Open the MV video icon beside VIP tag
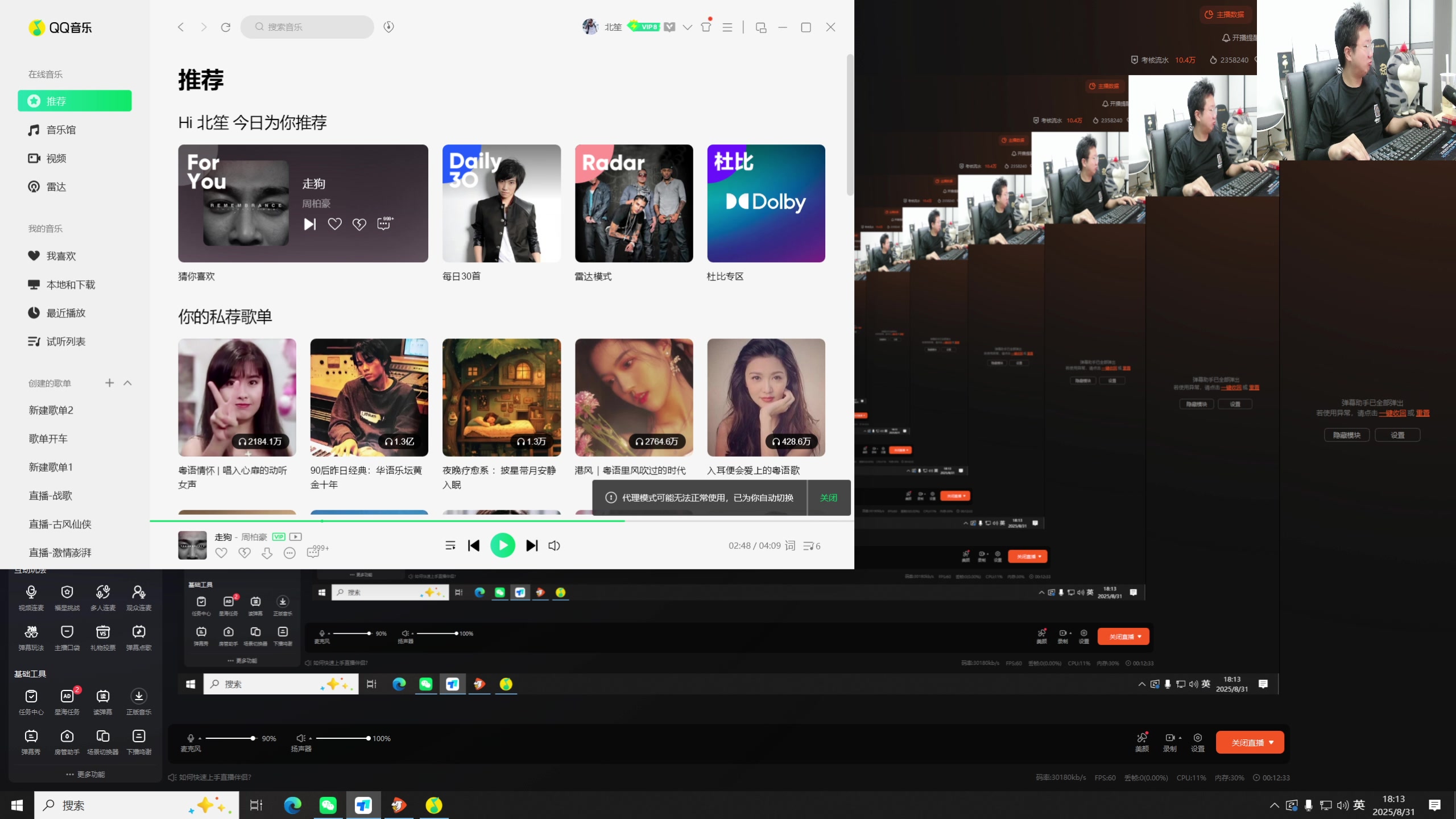 click(x=296, y=536)
